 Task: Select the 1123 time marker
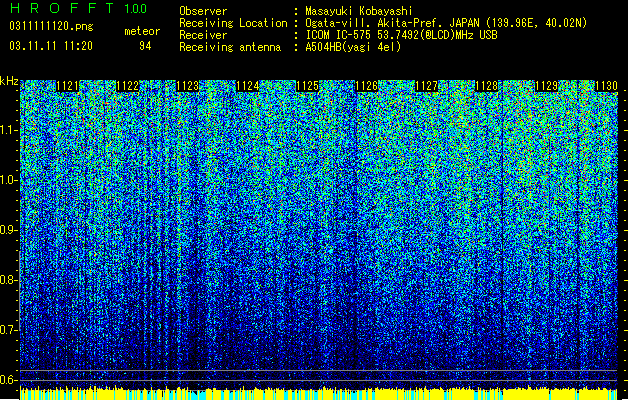(x=187, y=86)
